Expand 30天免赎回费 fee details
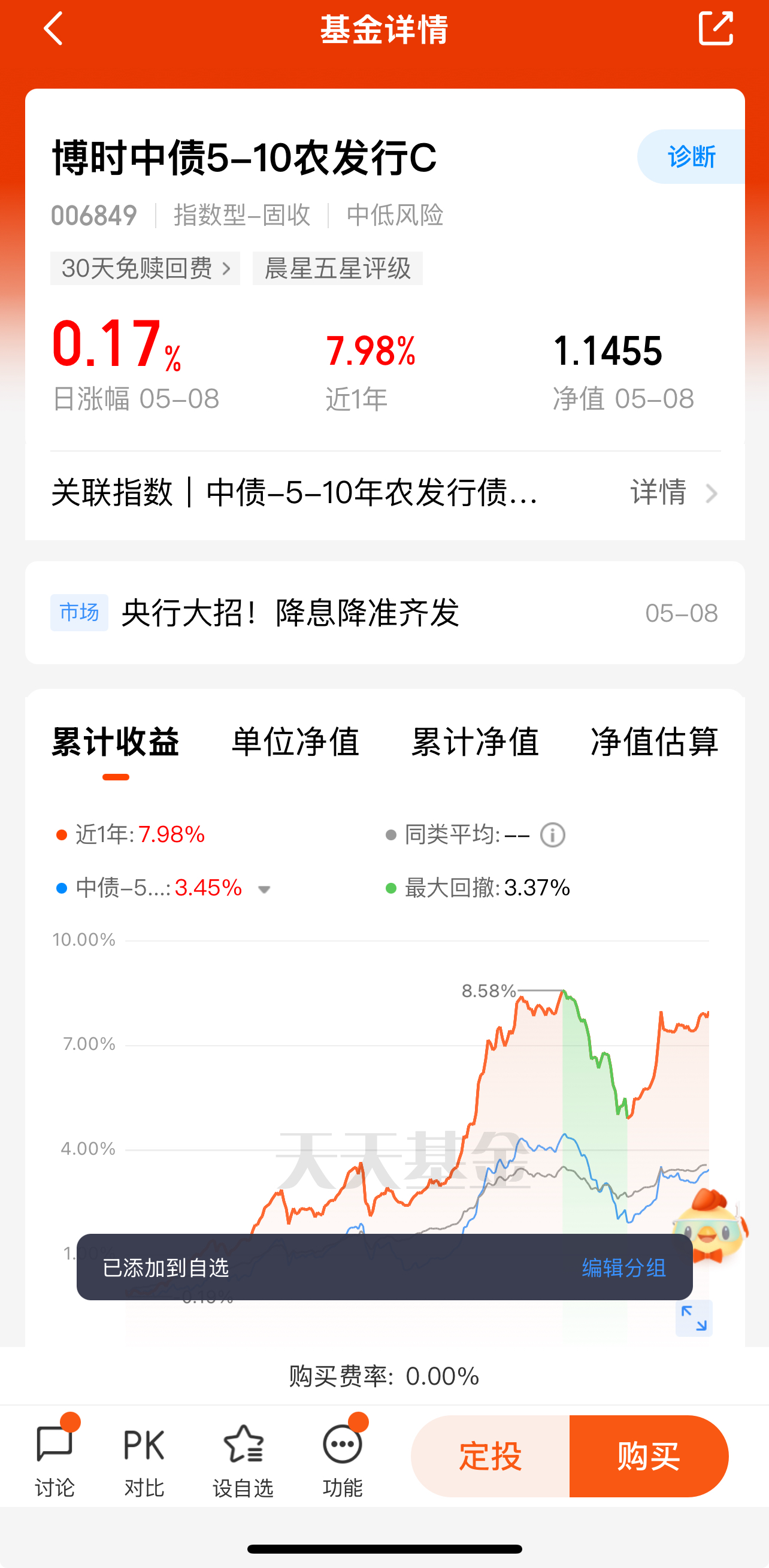This screenshot has width=769, height=1568. click(145, 268)
